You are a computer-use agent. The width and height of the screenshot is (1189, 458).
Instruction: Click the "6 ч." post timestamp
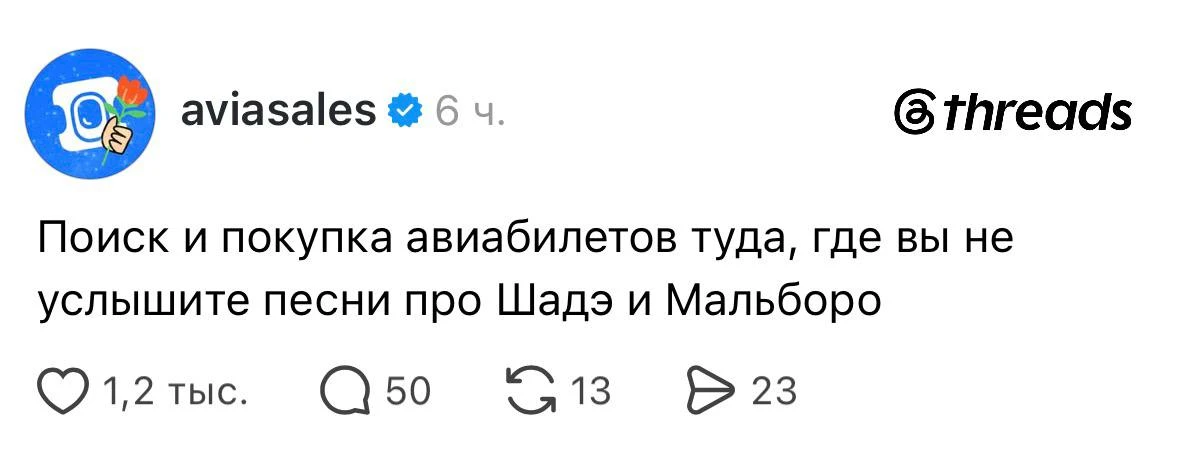coord(470,111)
